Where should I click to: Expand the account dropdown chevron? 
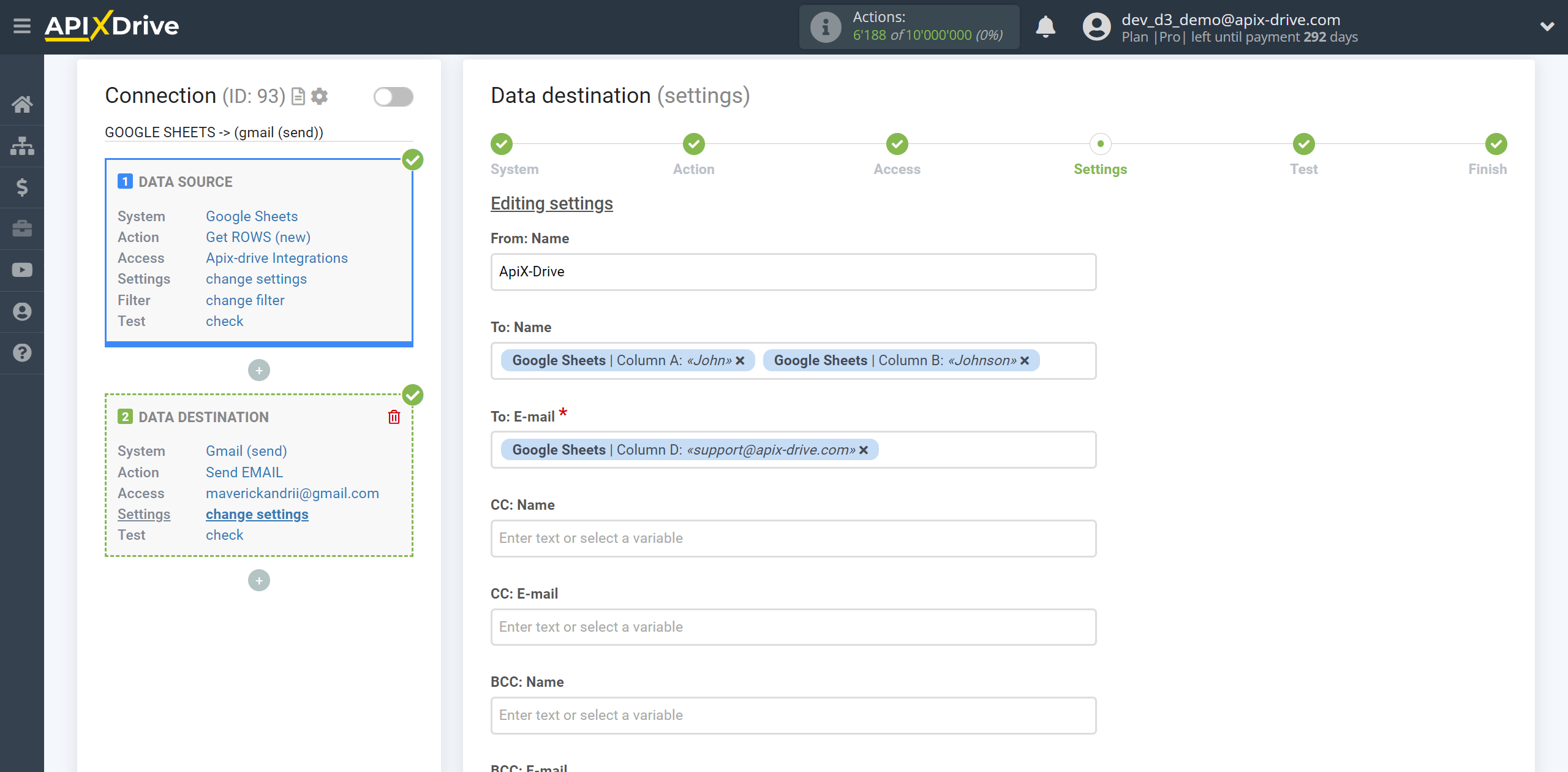pos(1547,26)
